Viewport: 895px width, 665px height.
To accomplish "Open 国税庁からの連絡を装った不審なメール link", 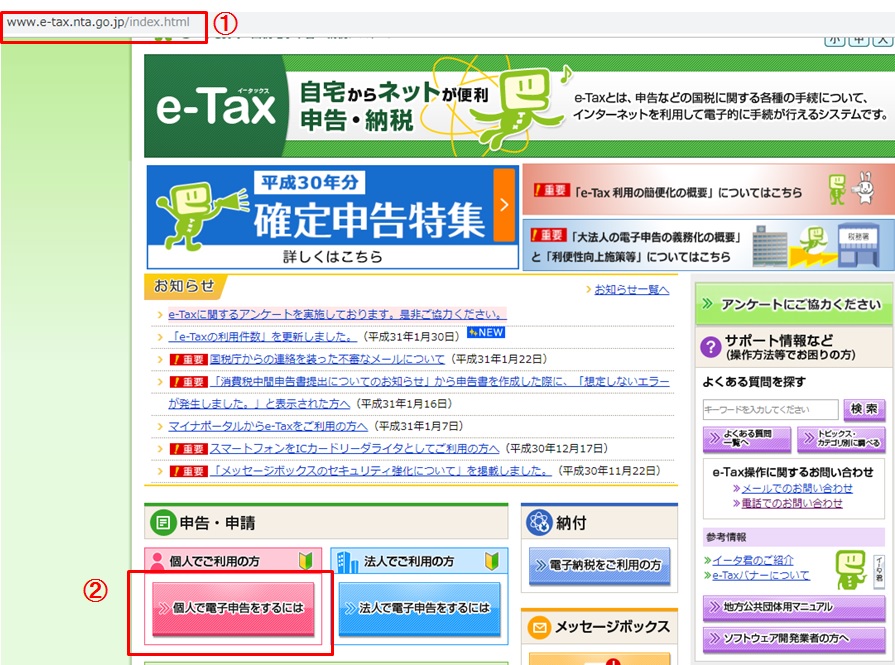I will coord(327,359).
